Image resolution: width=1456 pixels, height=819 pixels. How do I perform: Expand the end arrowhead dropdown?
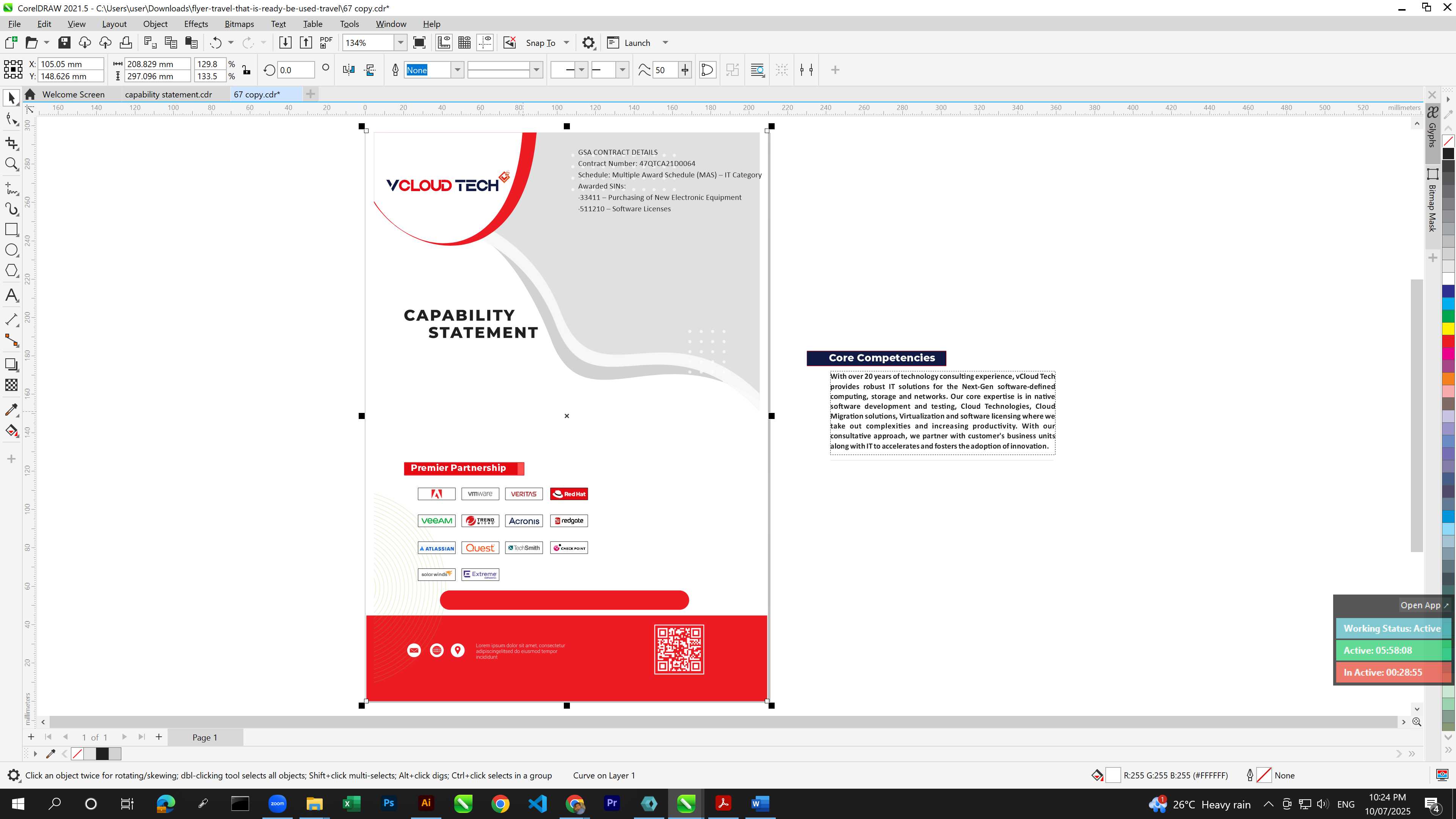pos(622,70)
